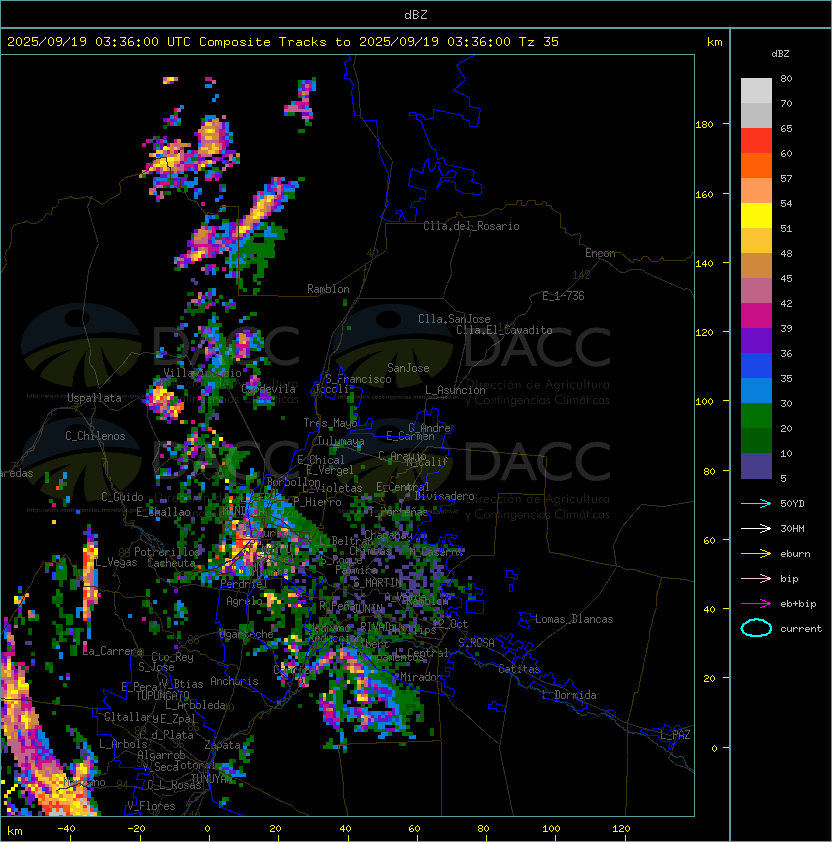Click the 'V_Flores' map label

click(151, 806)
